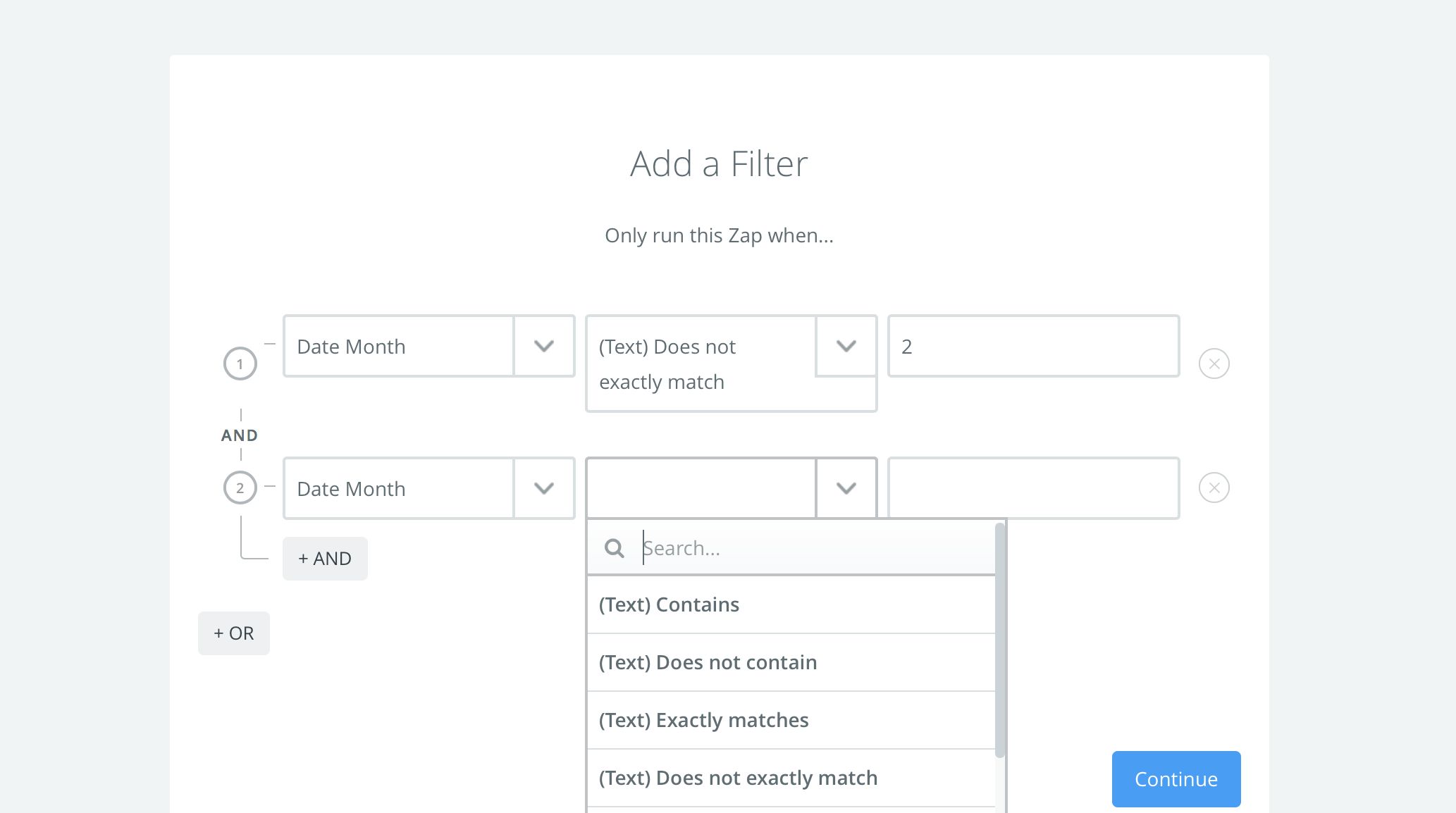Click the dropdown list scrollbar
The image size is (1456, 813).
tap(999, 640)
